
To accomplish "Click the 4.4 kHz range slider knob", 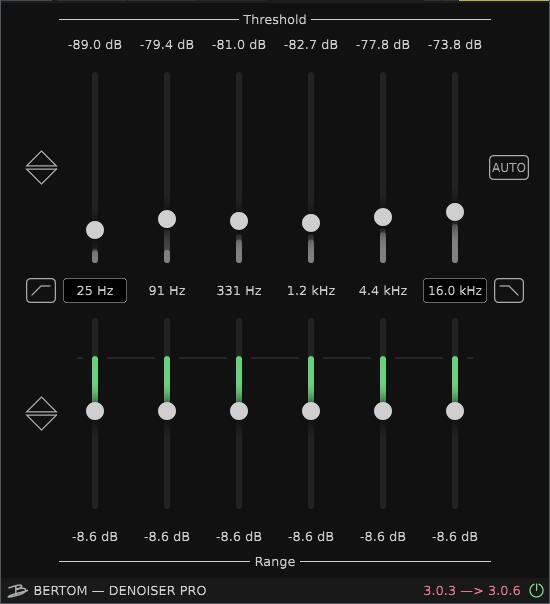I will point(383,411).
